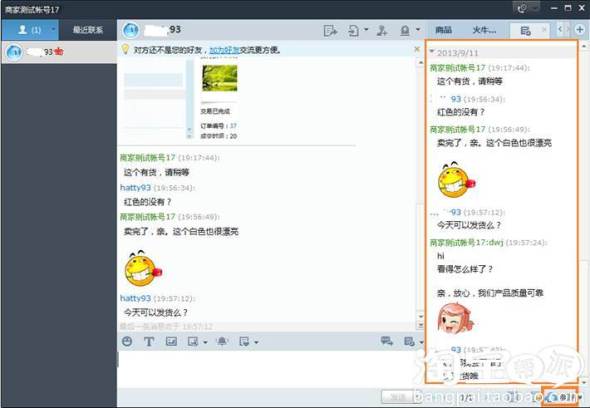590x408 pixels.
Task: Open the emoticon picker in the chat toolbar
Action: [127, 341]
